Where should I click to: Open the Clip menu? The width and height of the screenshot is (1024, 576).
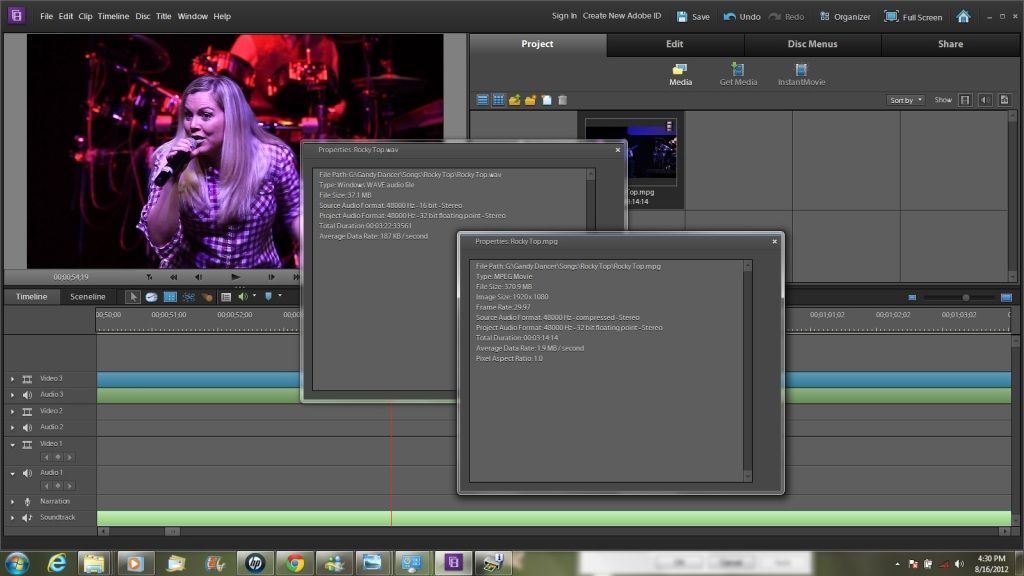[x=85, y=17]
